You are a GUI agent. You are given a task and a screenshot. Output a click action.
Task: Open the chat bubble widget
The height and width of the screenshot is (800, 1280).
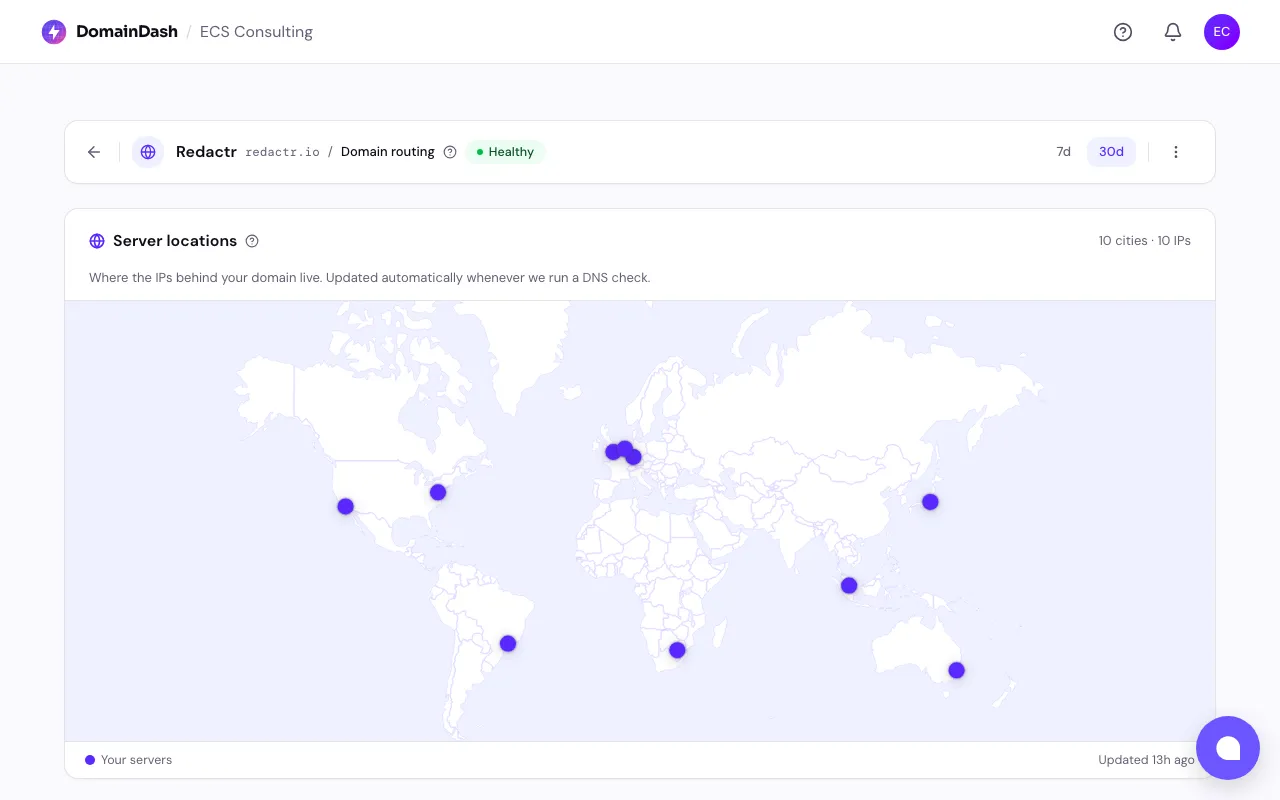(1228, 748)
